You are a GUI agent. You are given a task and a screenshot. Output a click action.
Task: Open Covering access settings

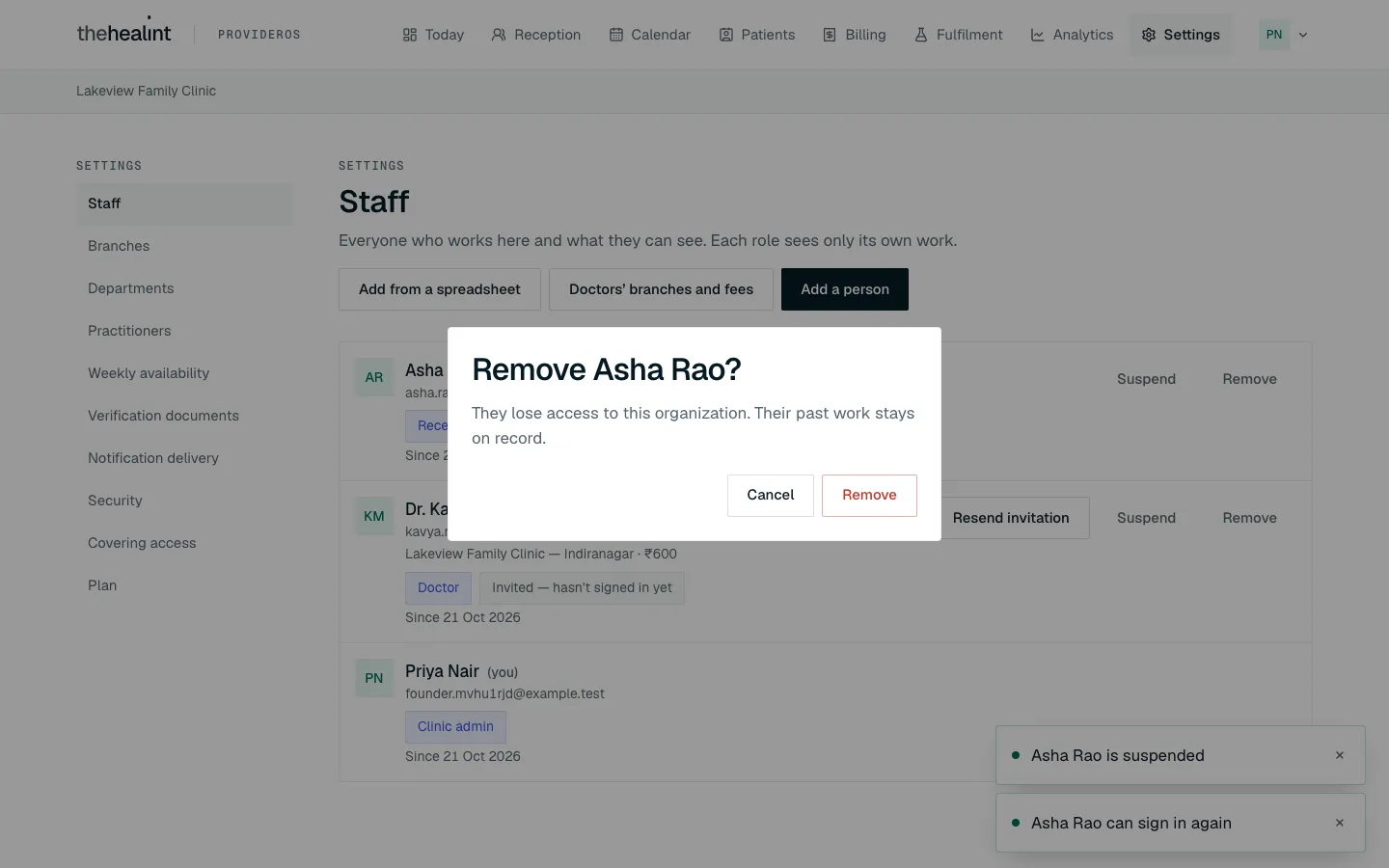pos(185,543)
